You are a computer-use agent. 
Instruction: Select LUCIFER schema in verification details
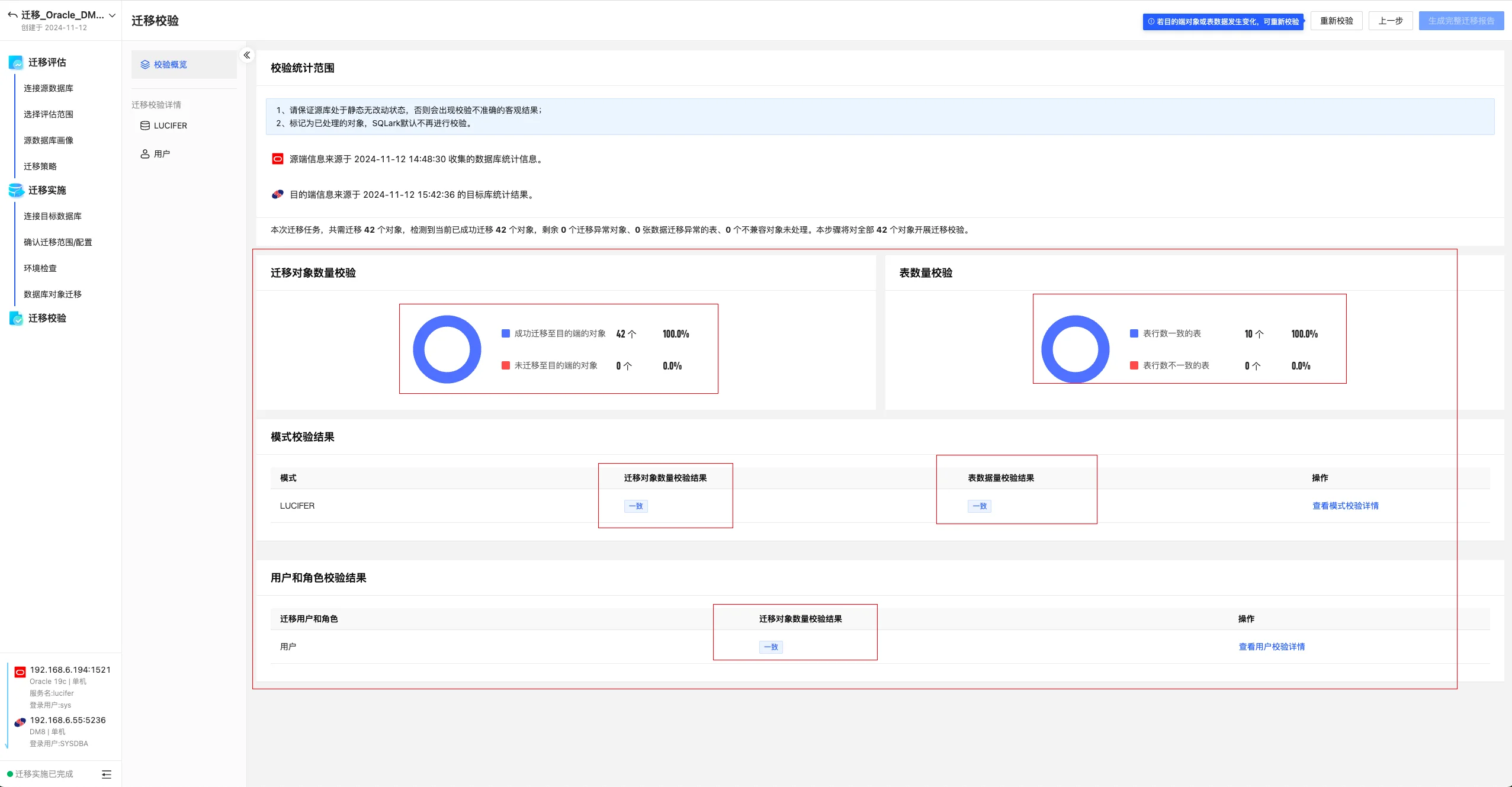click(x=170, y=126)
